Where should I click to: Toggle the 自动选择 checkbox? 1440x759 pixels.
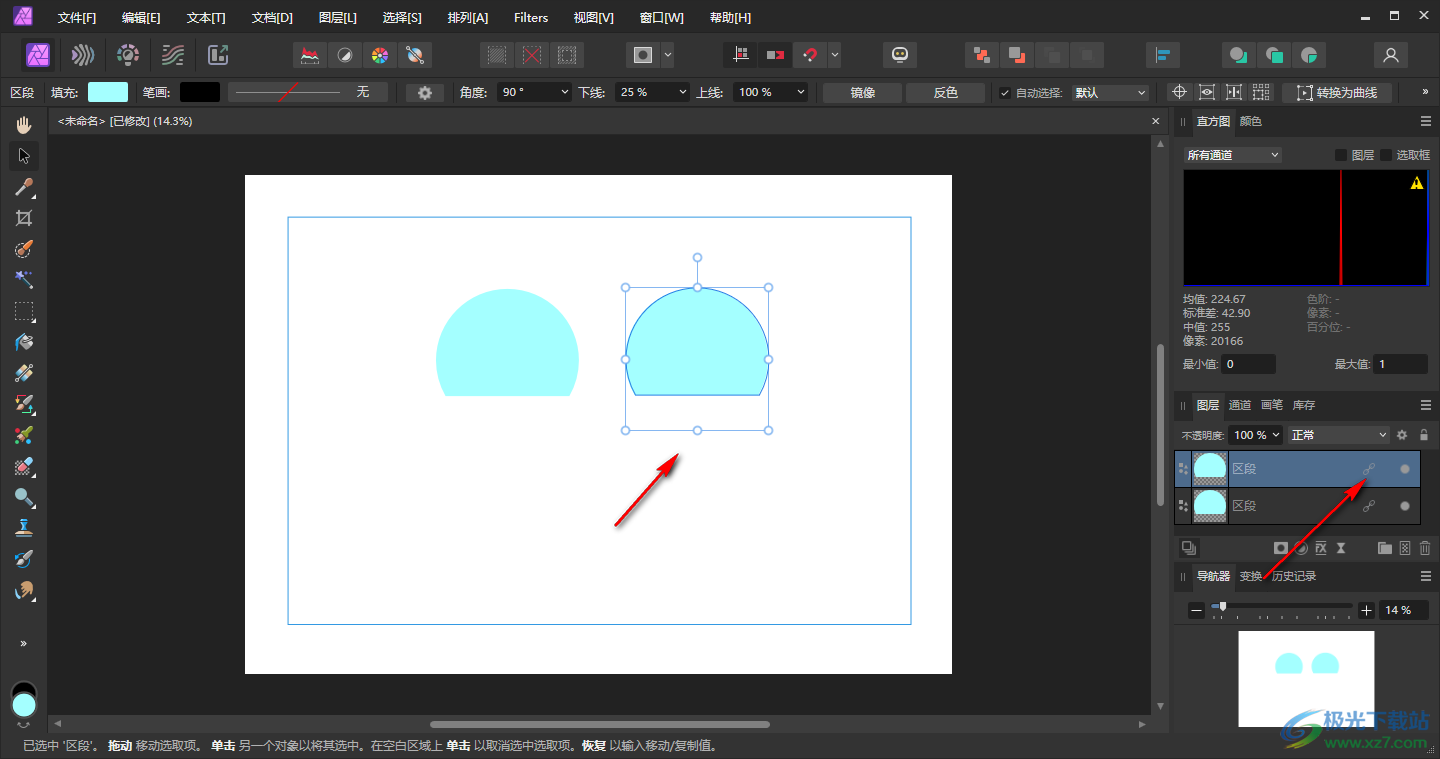pyautogui.click(x=1005, y=93)
